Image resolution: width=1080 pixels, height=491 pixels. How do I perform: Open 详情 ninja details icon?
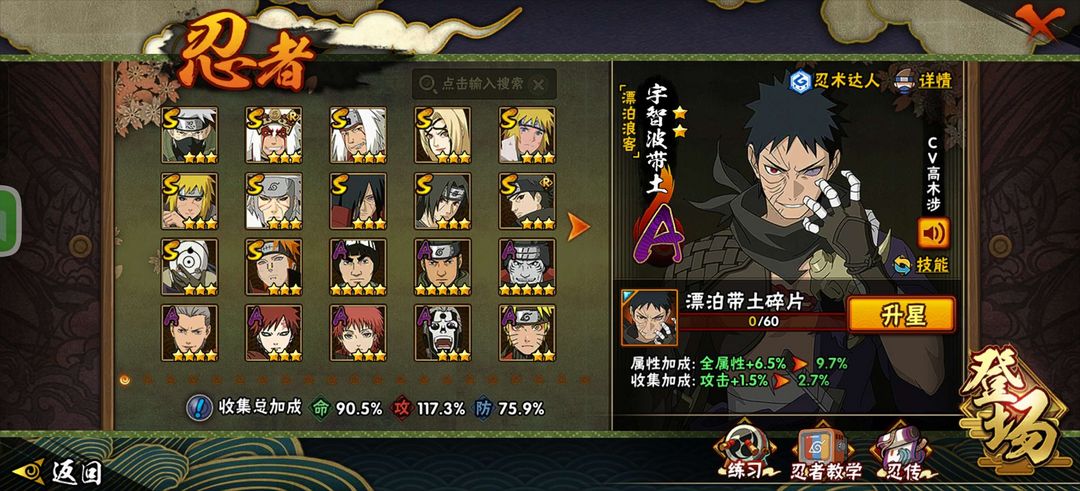[x=905, y=81]
